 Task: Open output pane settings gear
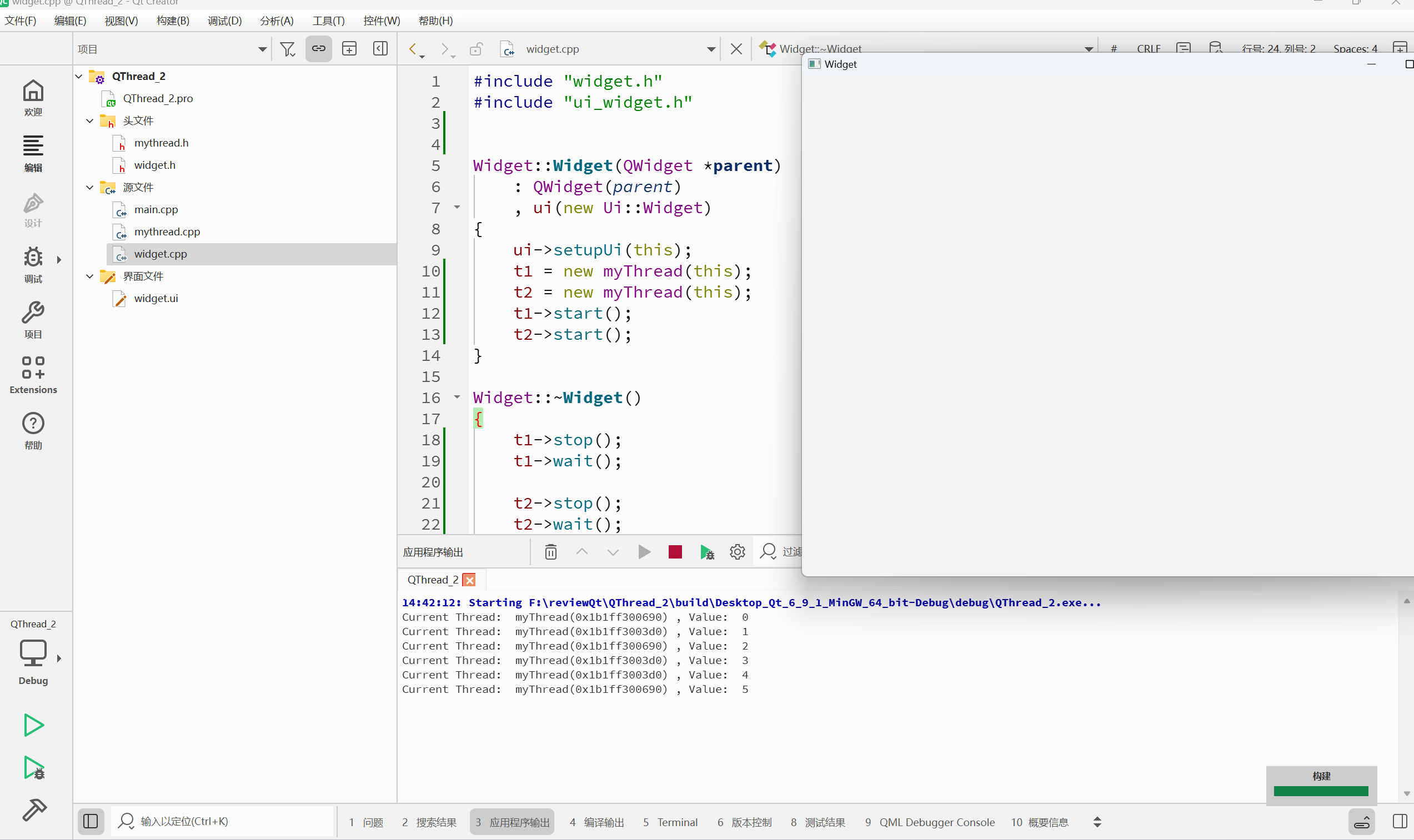[x=737, y=552]
